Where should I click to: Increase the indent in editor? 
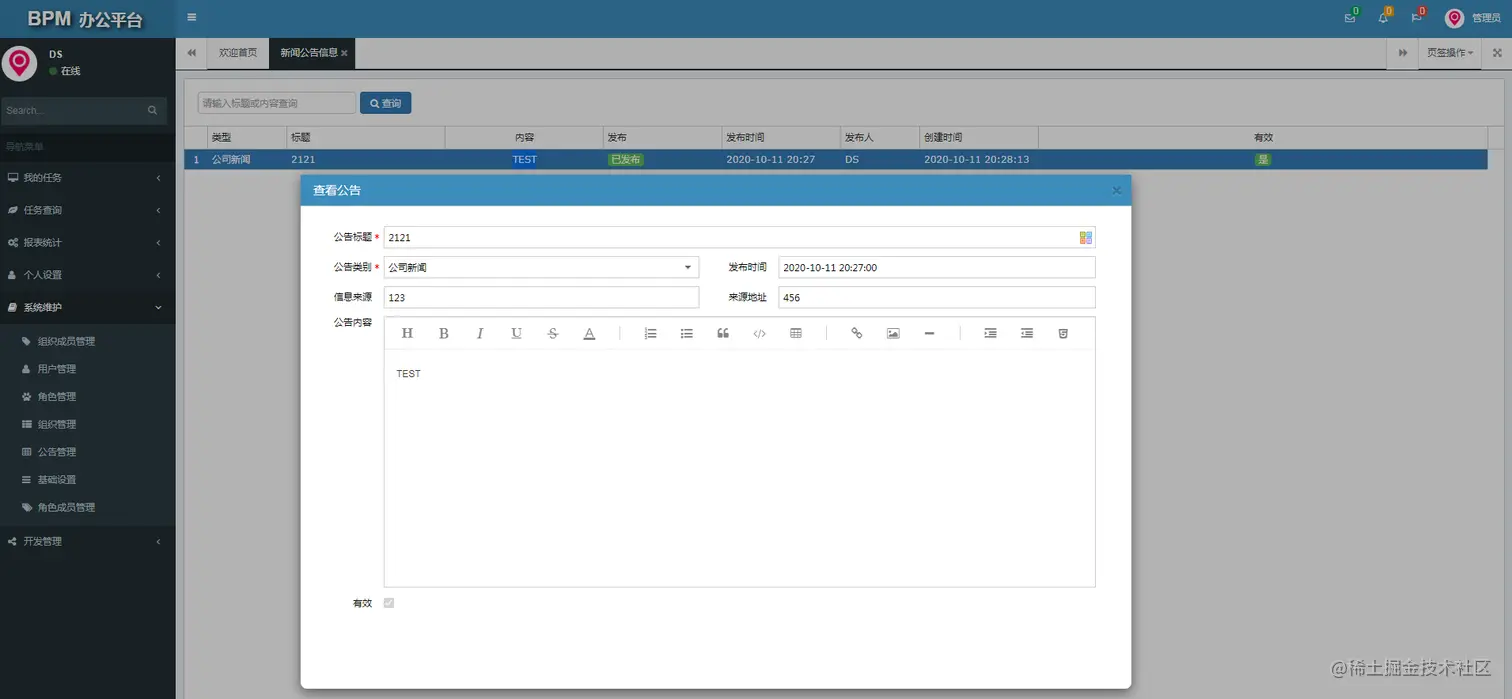click(x=990, y=333)
